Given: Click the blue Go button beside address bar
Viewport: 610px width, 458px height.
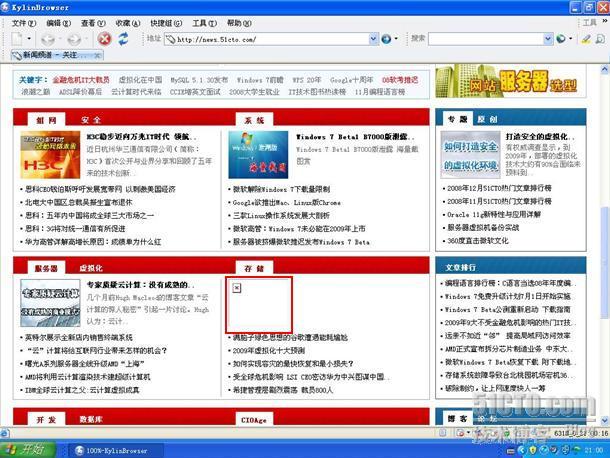Looking at the screenshot, I should click(386, 39).
